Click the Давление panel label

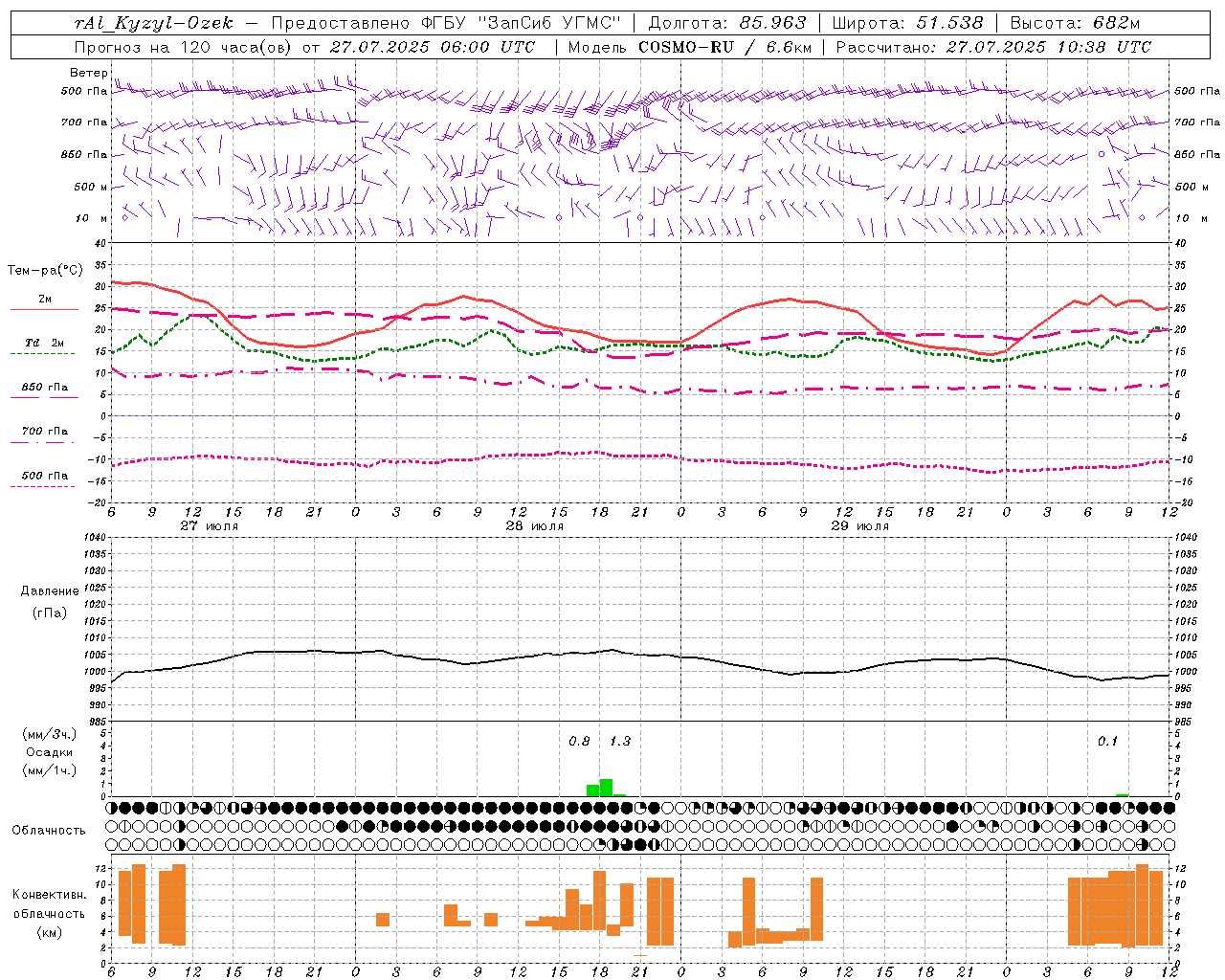[x=50, y=591]
